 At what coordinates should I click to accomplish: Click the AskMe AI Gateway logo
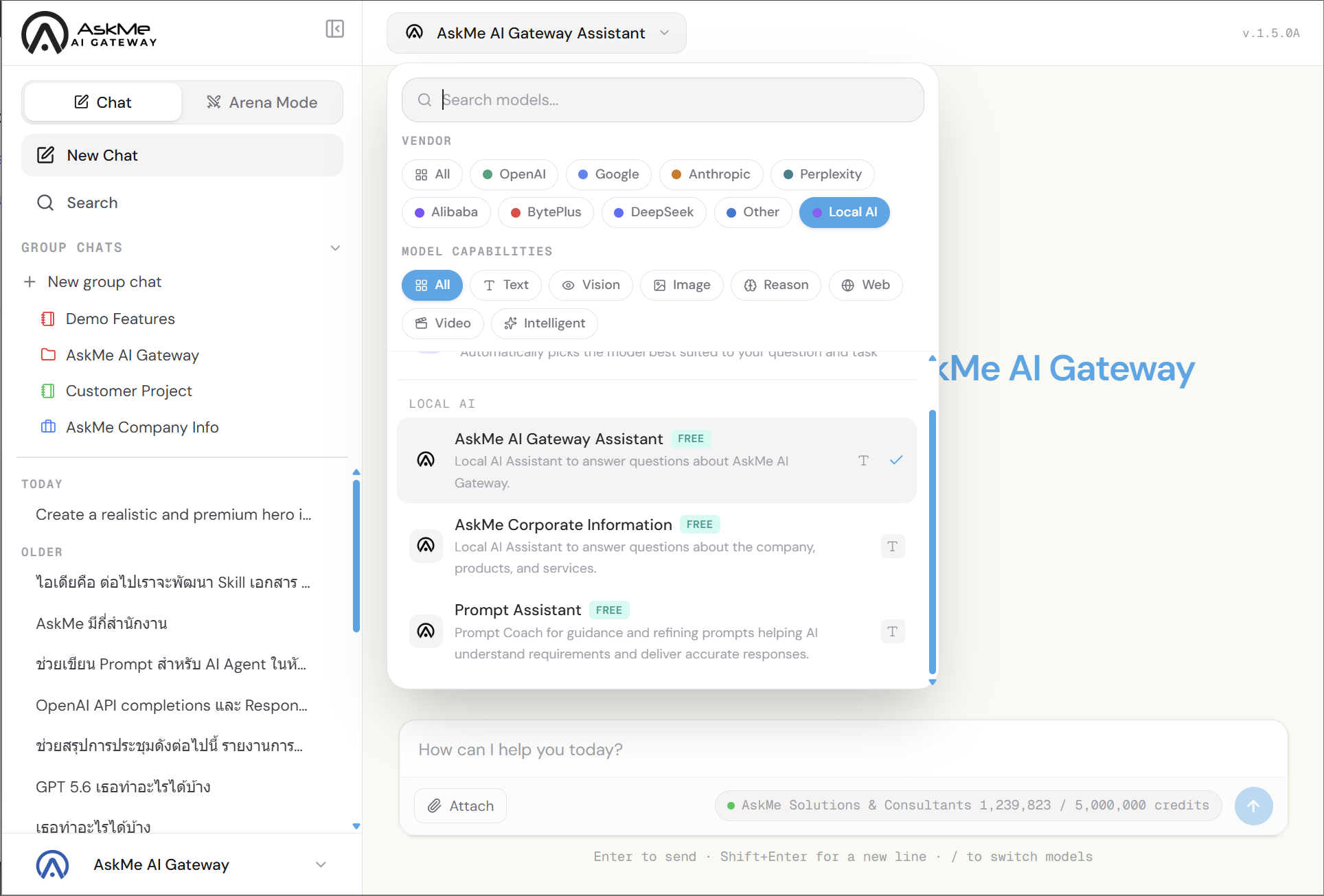[x=89, y=32]
